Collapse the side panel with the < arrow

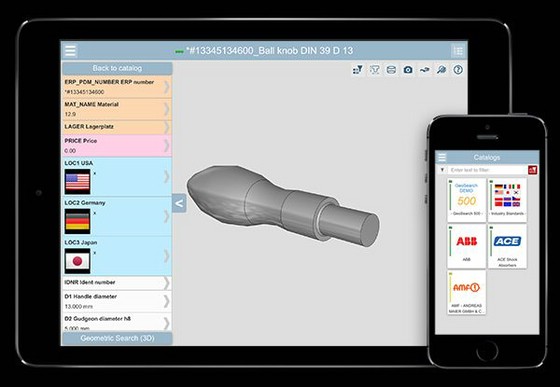[179, 203]
